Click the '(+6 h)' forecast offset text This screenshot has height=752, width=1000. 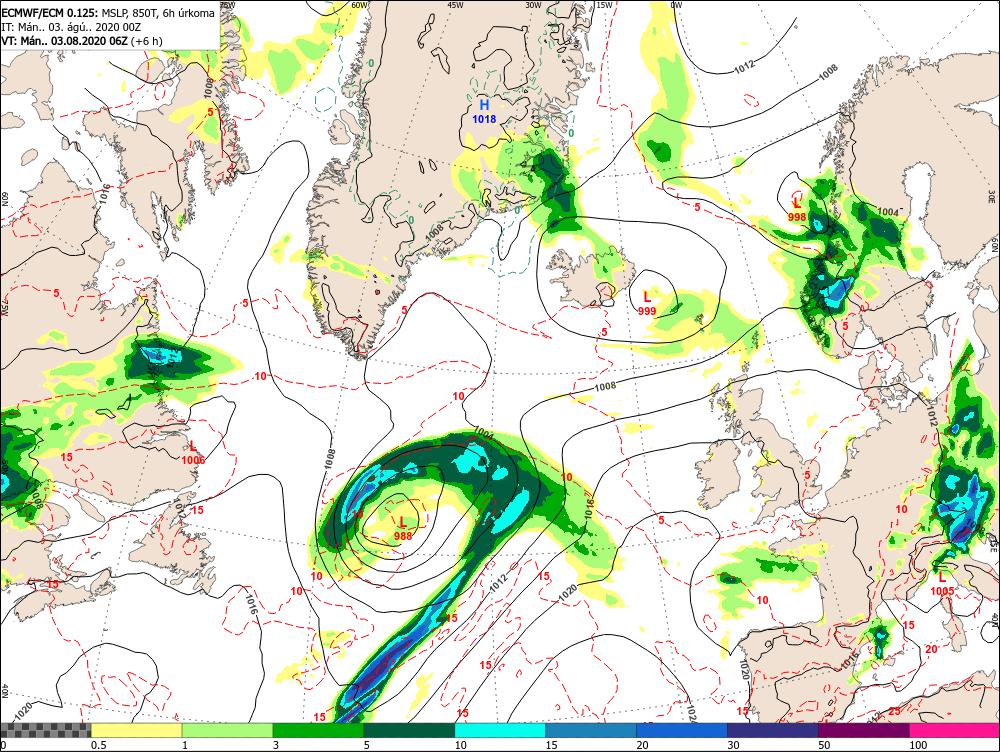tap(147, 41)
